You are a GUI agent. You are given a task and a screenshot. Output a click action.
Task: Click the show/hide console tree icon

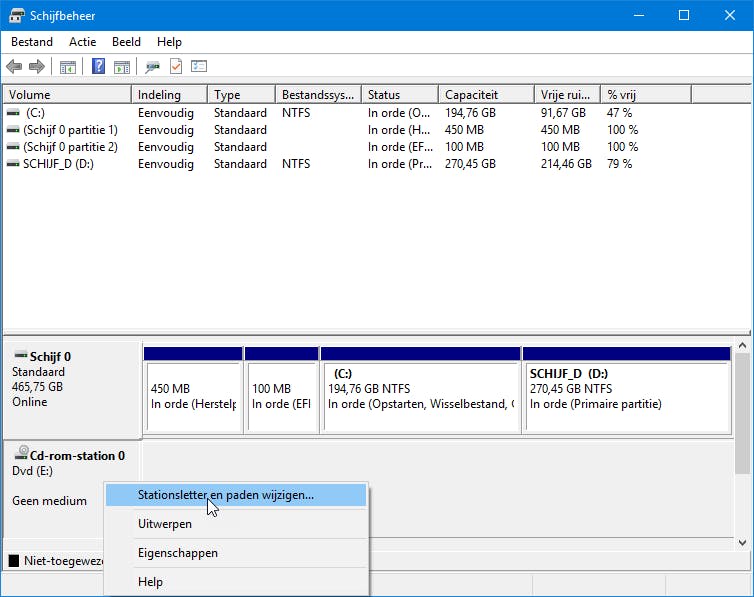click(x=68, y=67)
